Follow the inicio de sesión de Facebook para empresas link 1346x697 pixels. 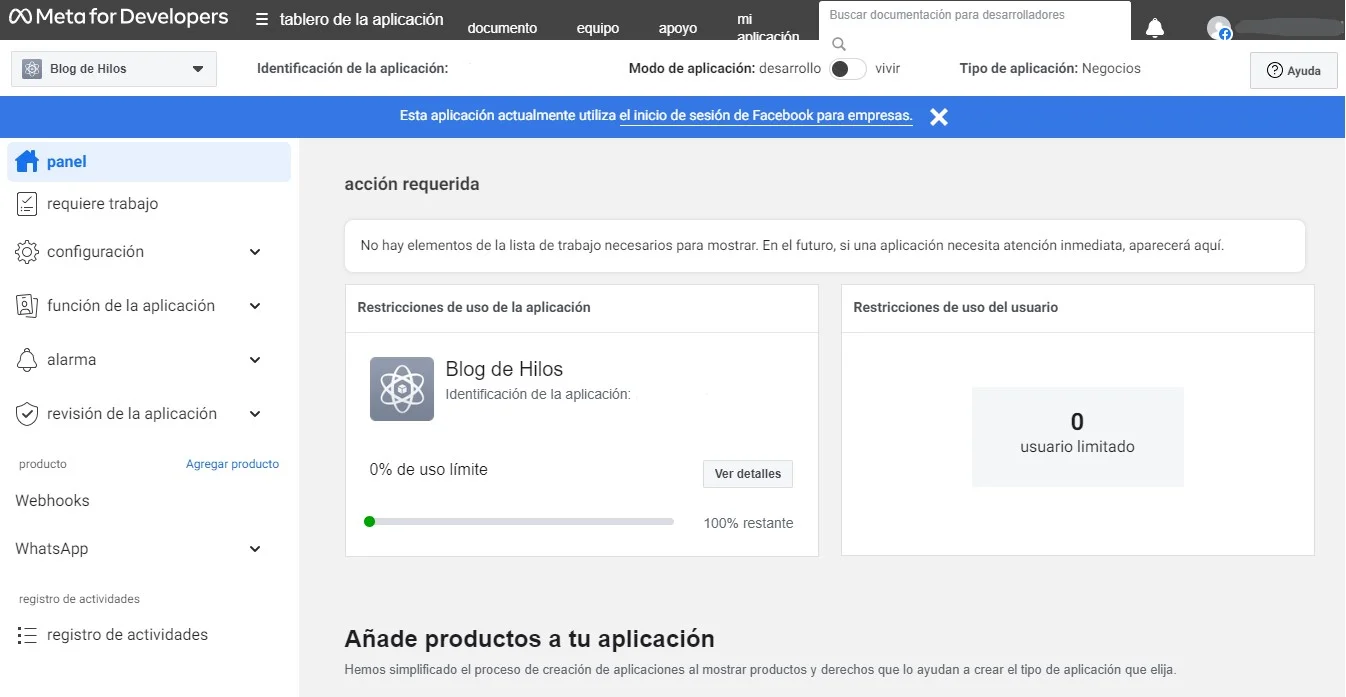tap(766, 116)
